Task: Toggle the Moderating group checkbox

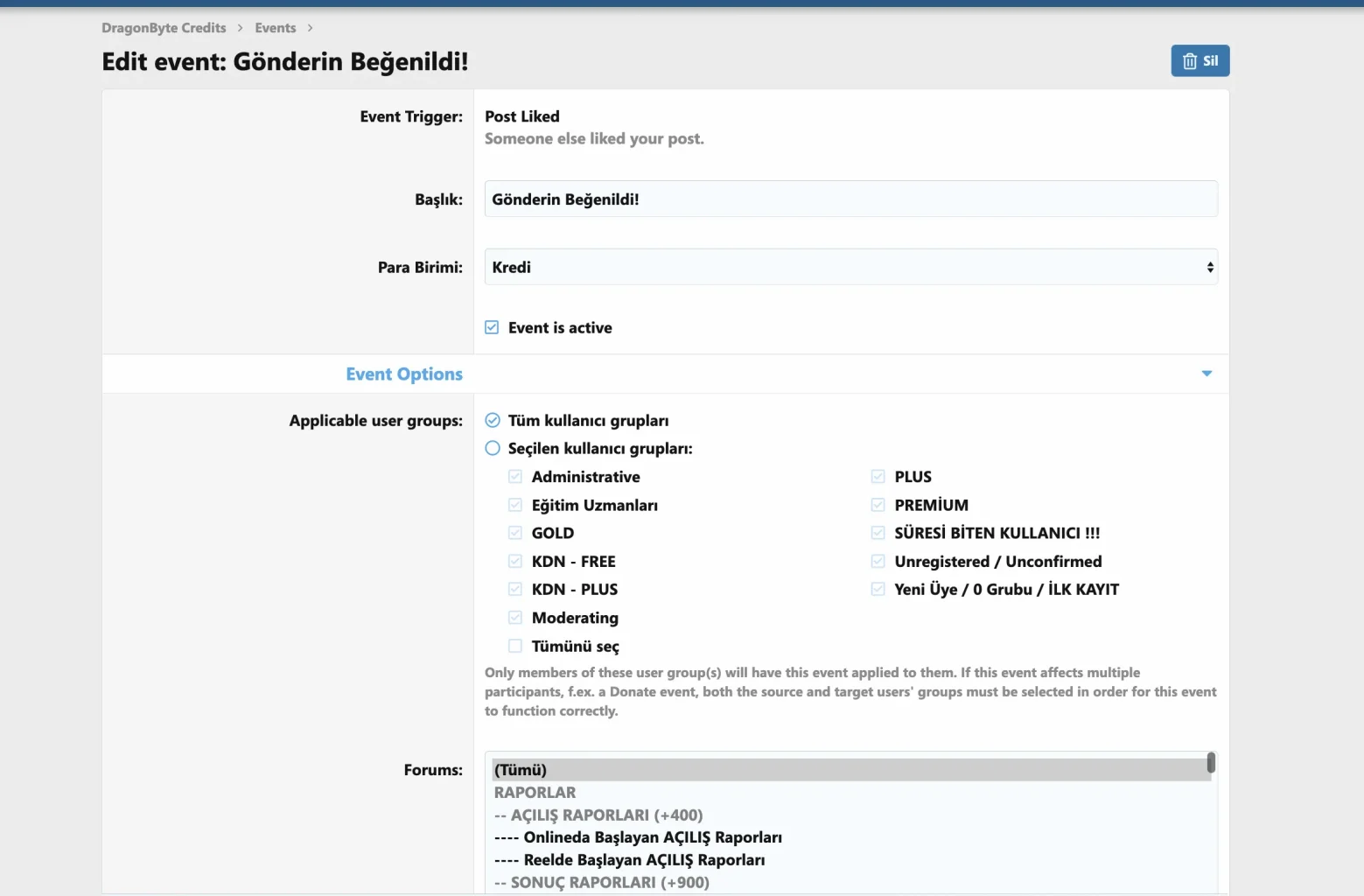Action: click(x=515, y=618)
